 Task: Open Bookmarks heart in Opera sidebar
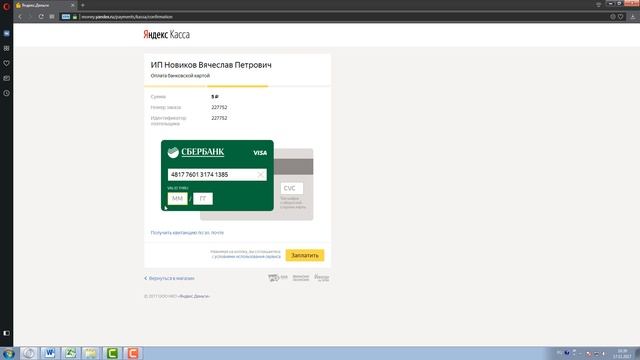click(x=7, y=63)
